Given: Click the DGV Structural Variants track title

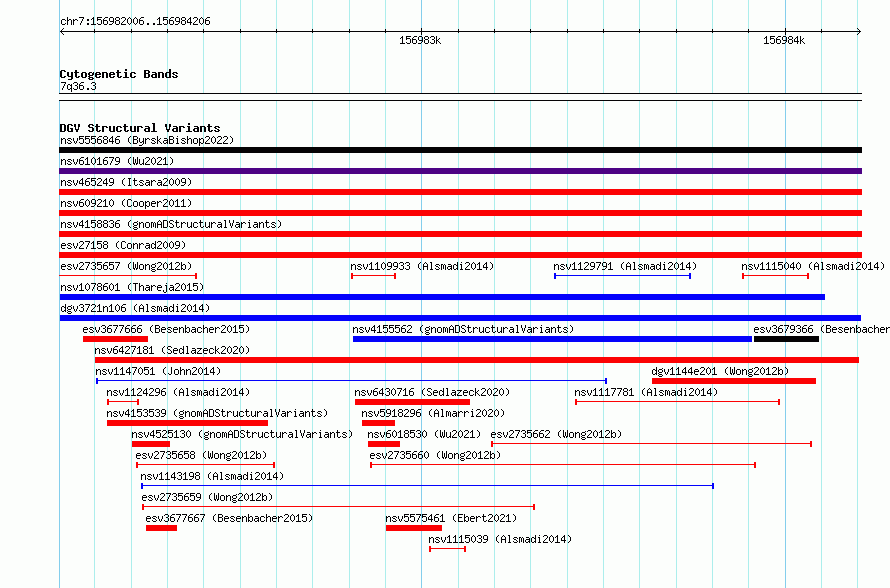Looking at the screenshot, I should tap(140, 128).
